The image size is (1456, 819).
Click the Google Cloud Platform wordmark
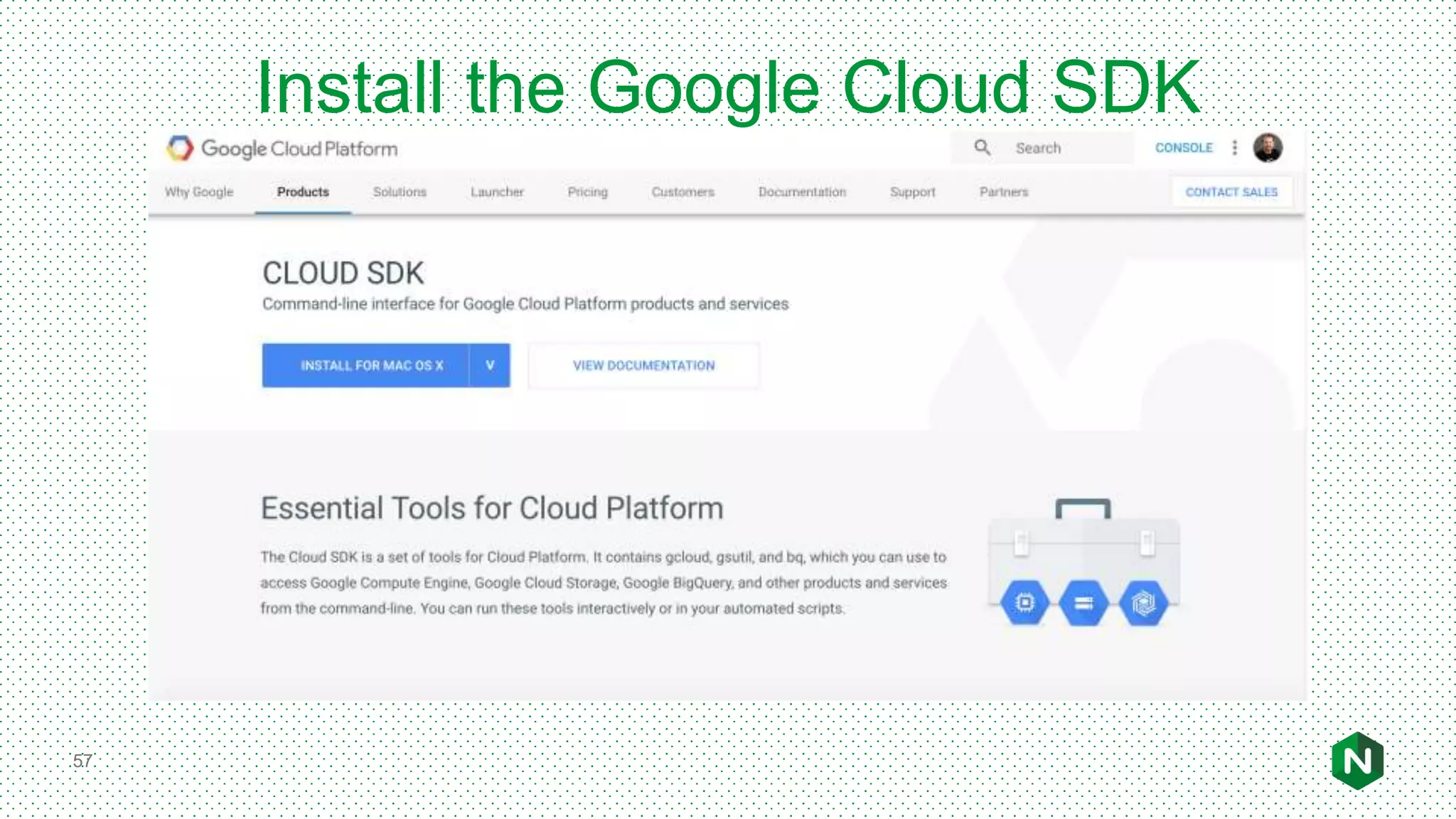(x=299, y=149)
